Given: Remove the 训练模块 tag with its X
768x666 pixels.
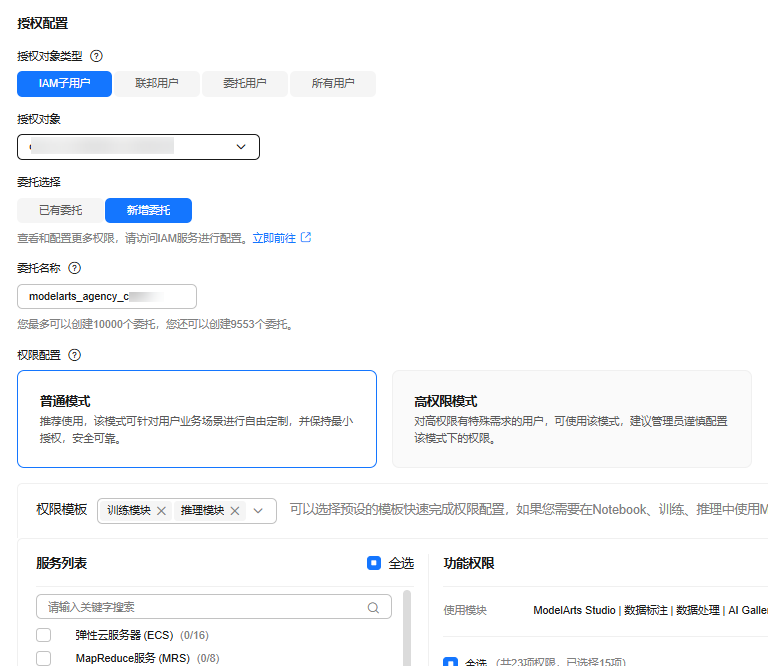Looking at the screenshot, I should click(161, 511).
